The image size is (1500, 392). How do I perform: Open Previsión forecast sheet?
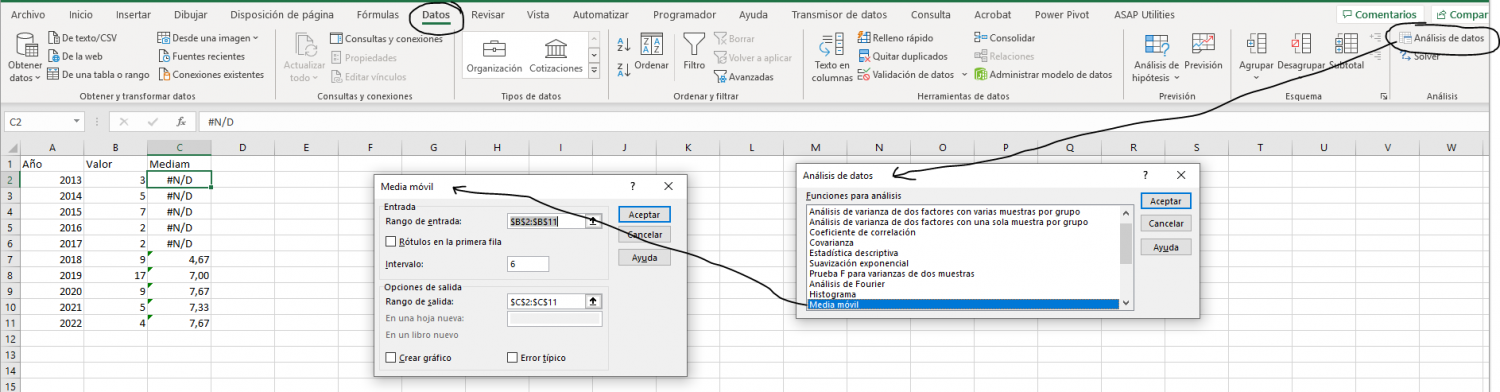coord(1203,52)
